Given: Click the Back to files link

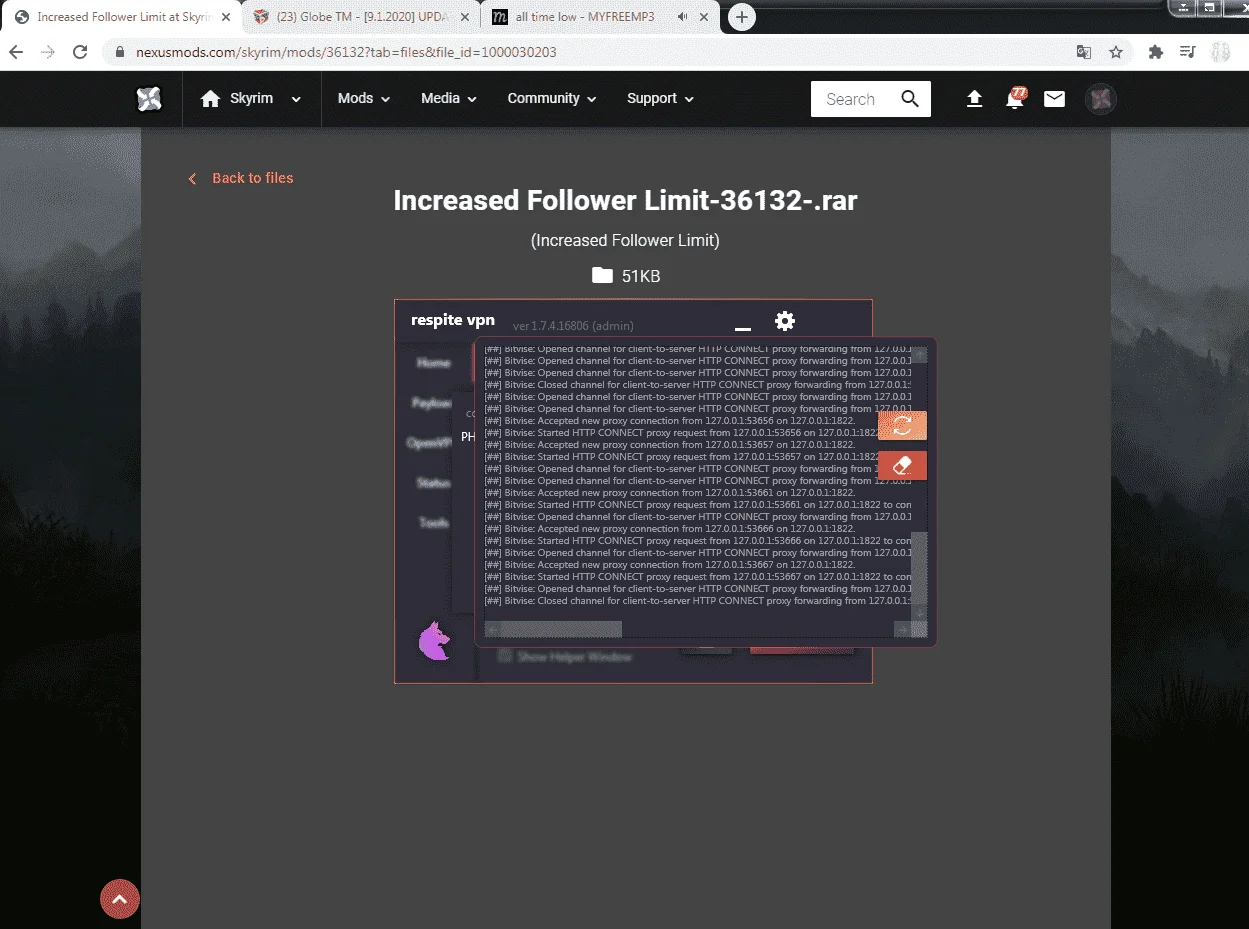Looking at the screenshot, I should click(x=241, y=178).
